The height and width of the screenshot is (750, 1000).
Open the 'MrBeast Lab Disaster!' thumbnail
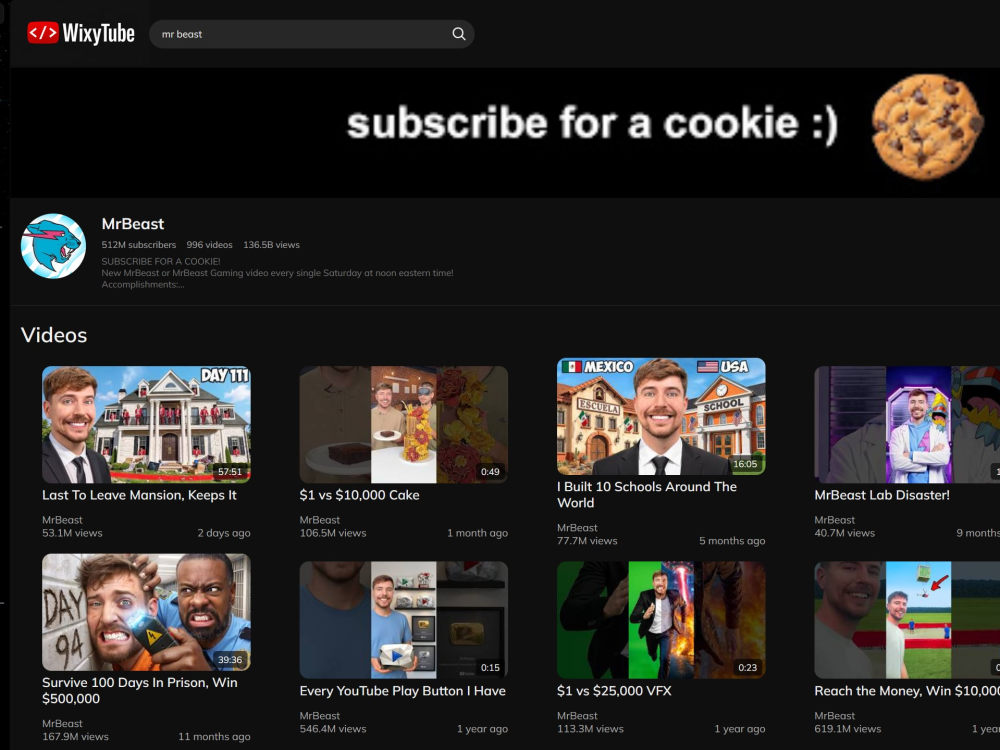[907, 424]
